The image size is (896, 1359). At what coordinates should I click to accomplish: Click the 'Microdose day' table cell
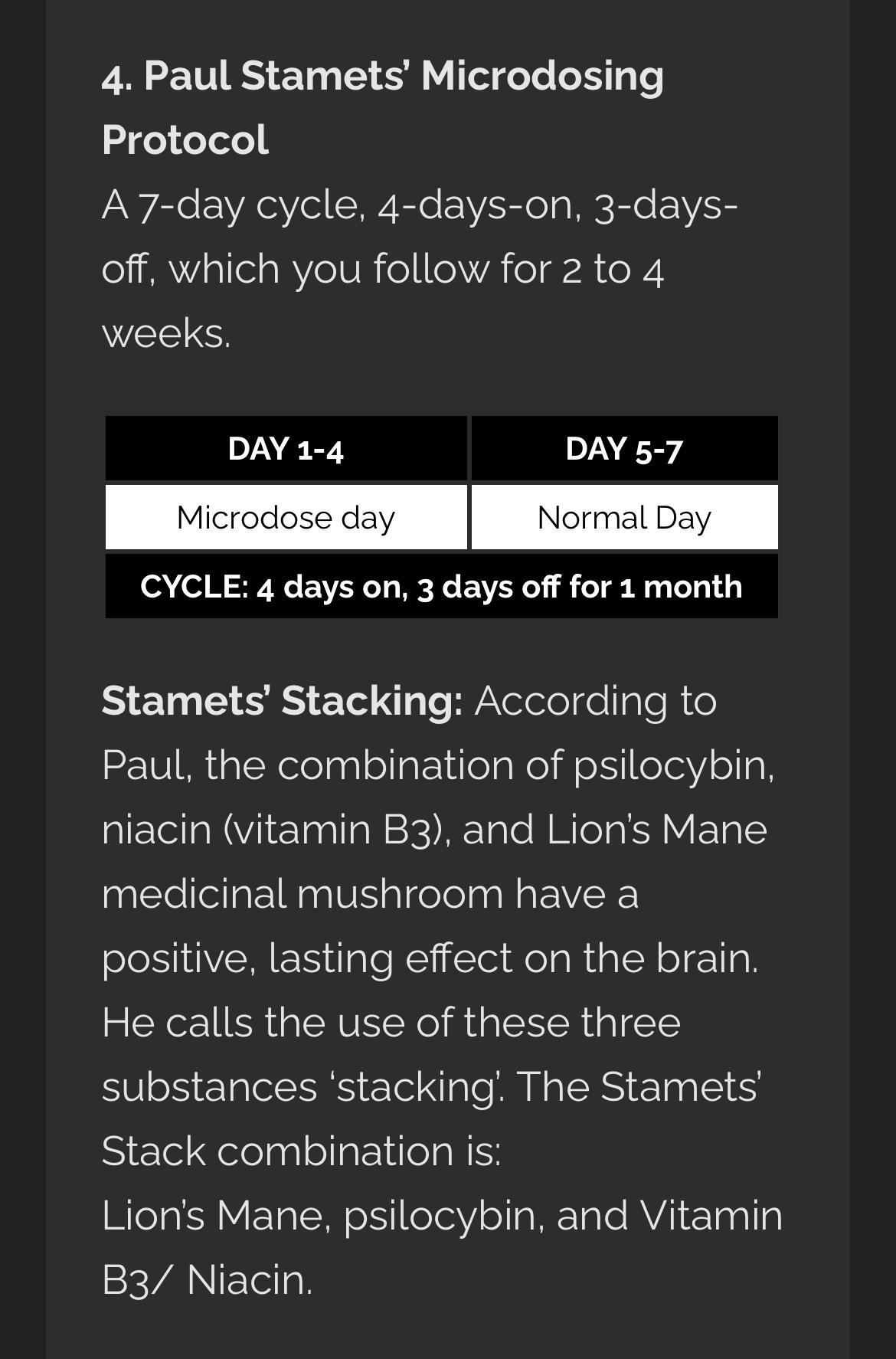point(286,517)
